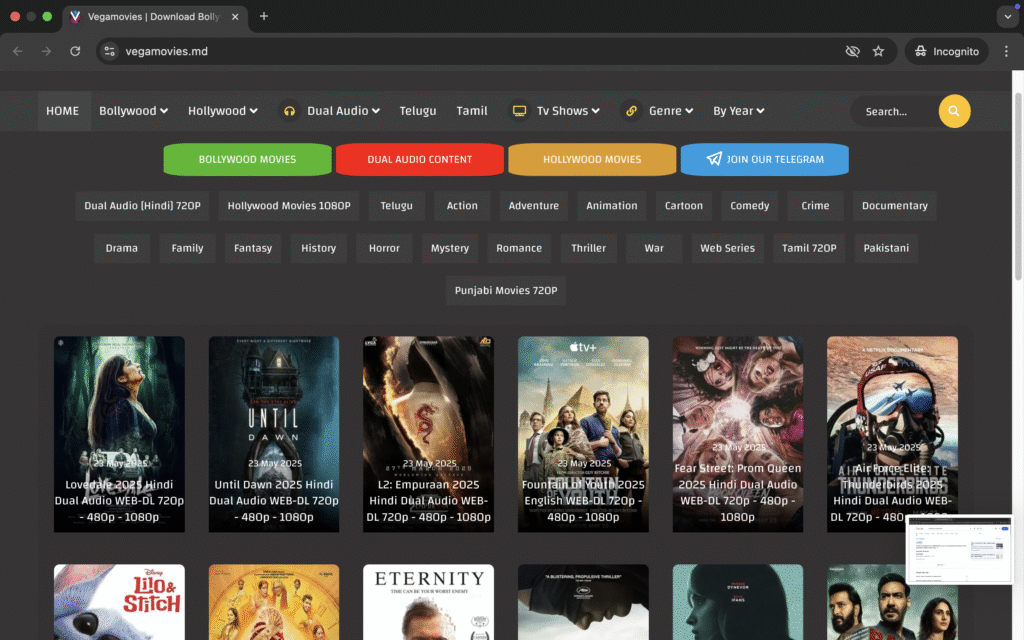Select the Action category tag
The image size is (1024, 640).
(462, 206)
